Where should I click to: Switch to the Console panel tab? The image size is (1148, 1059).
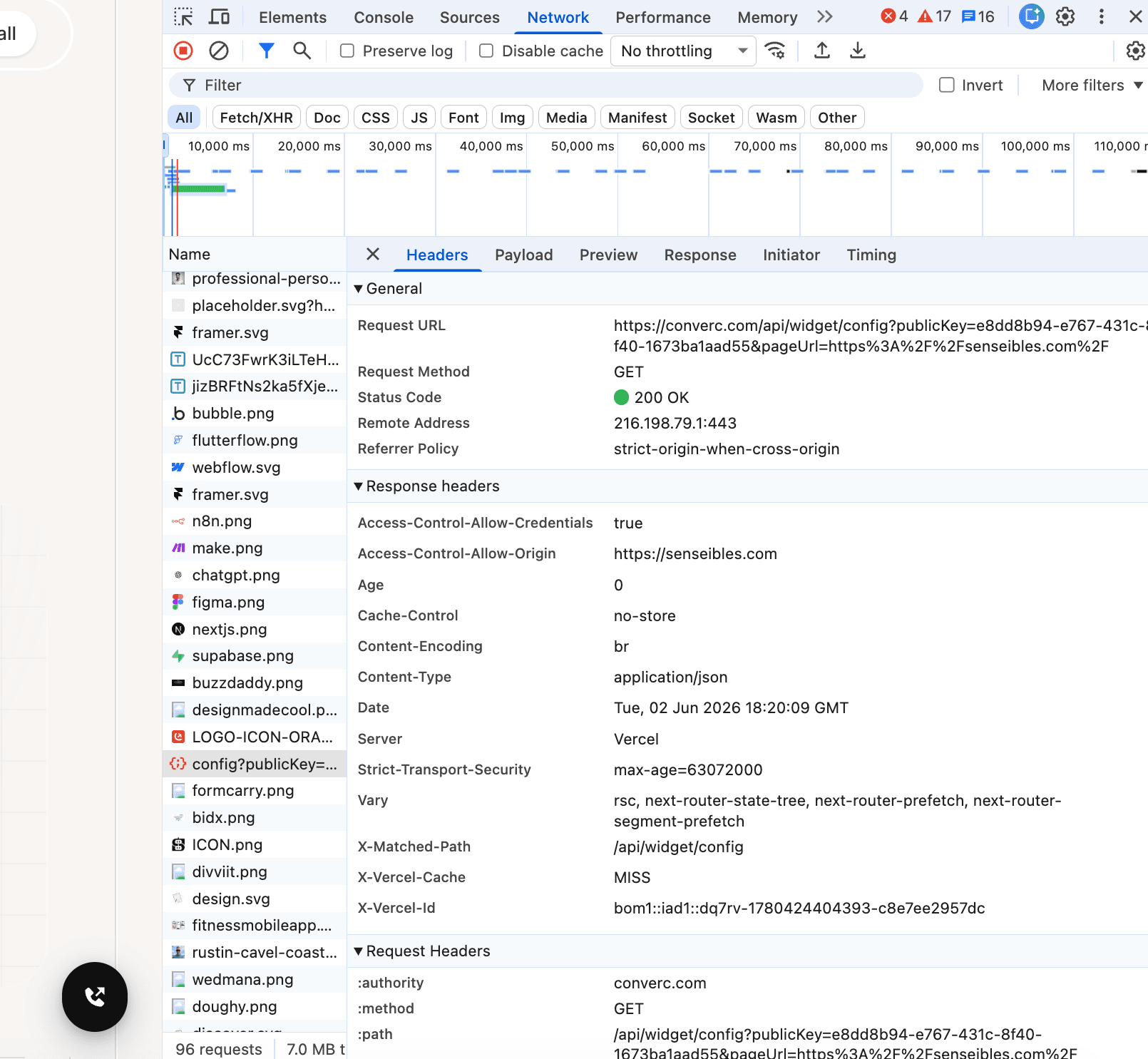[384, 17]
